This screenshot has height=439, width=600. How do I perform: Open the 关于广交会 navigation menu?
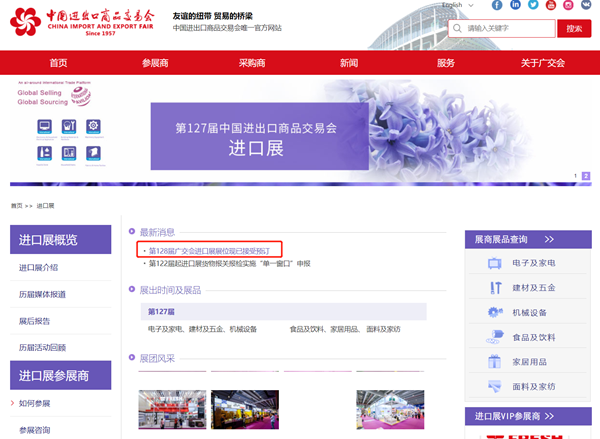543,63
